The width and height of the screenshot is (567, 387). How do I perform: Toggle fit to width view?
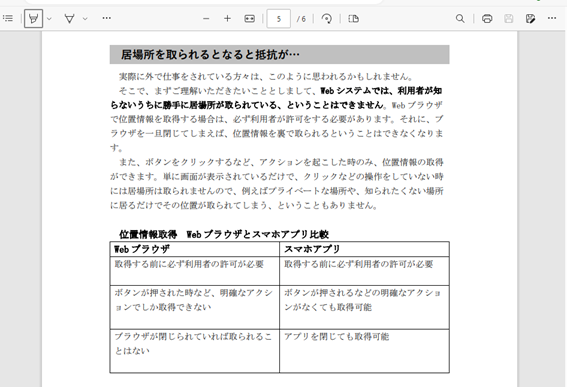coord(250,18)
